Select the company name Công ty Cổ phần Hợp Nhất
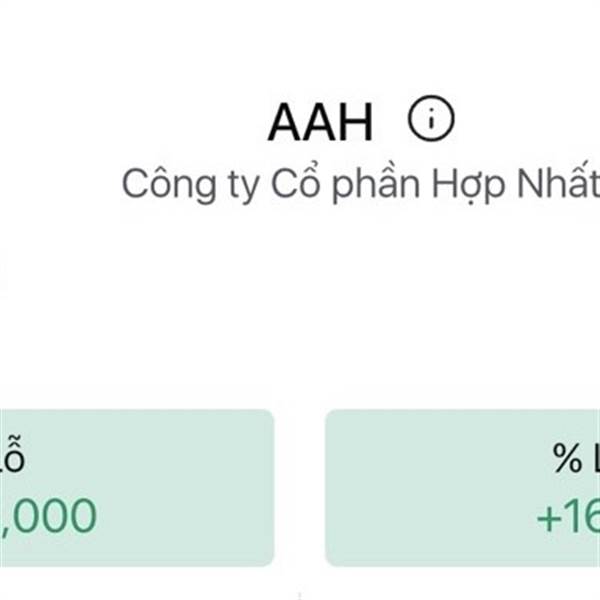This screenshot has height=600, width=600. (360, 185)
